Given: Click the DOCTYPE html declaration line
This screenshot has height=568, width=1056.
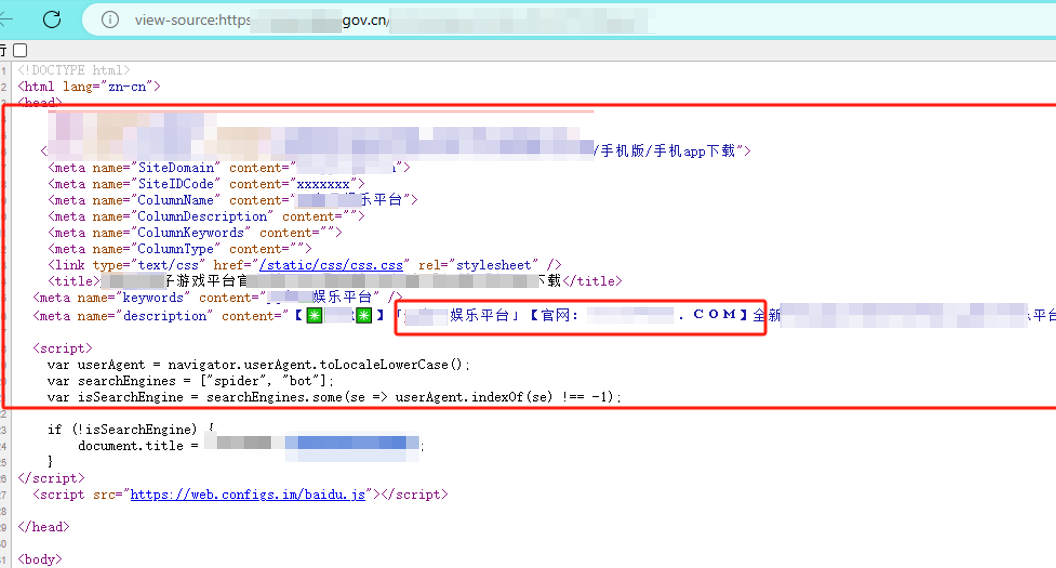Looking at the screenshot, I should click(x=73, y=70).
